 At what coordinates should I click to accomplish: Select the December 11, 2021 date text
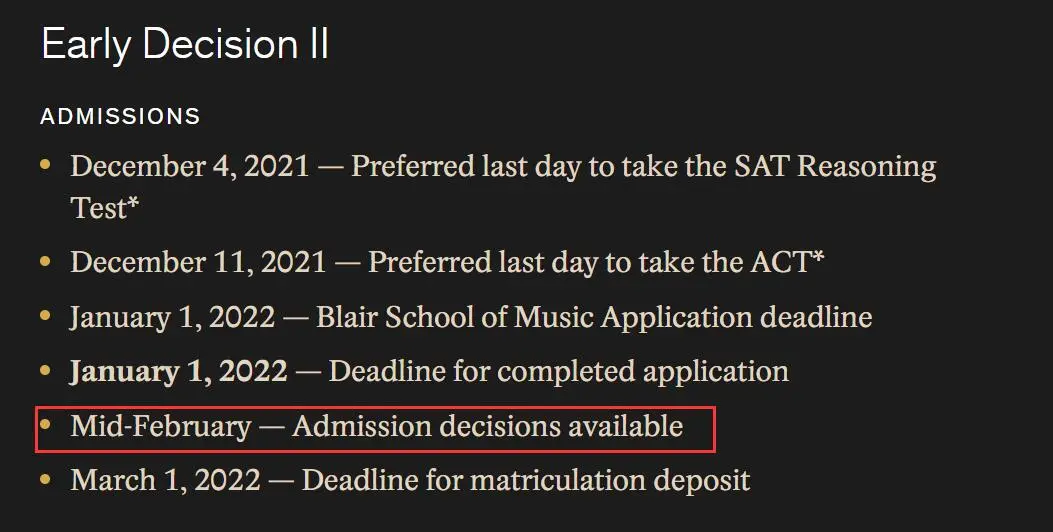pyautogui.click(x=198, y=262)
